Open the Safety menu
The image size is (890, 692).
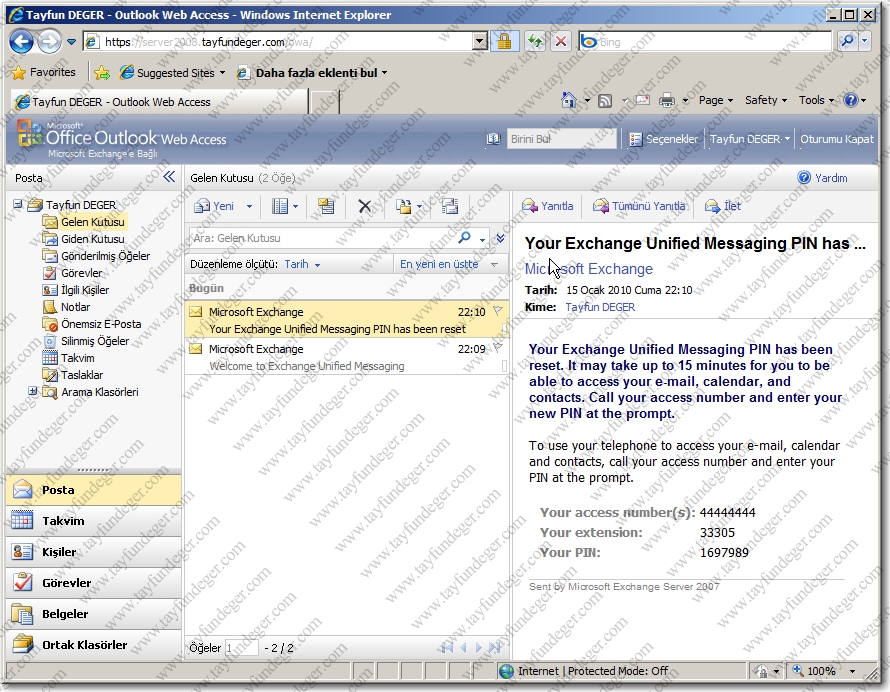[x=766, y=100]
